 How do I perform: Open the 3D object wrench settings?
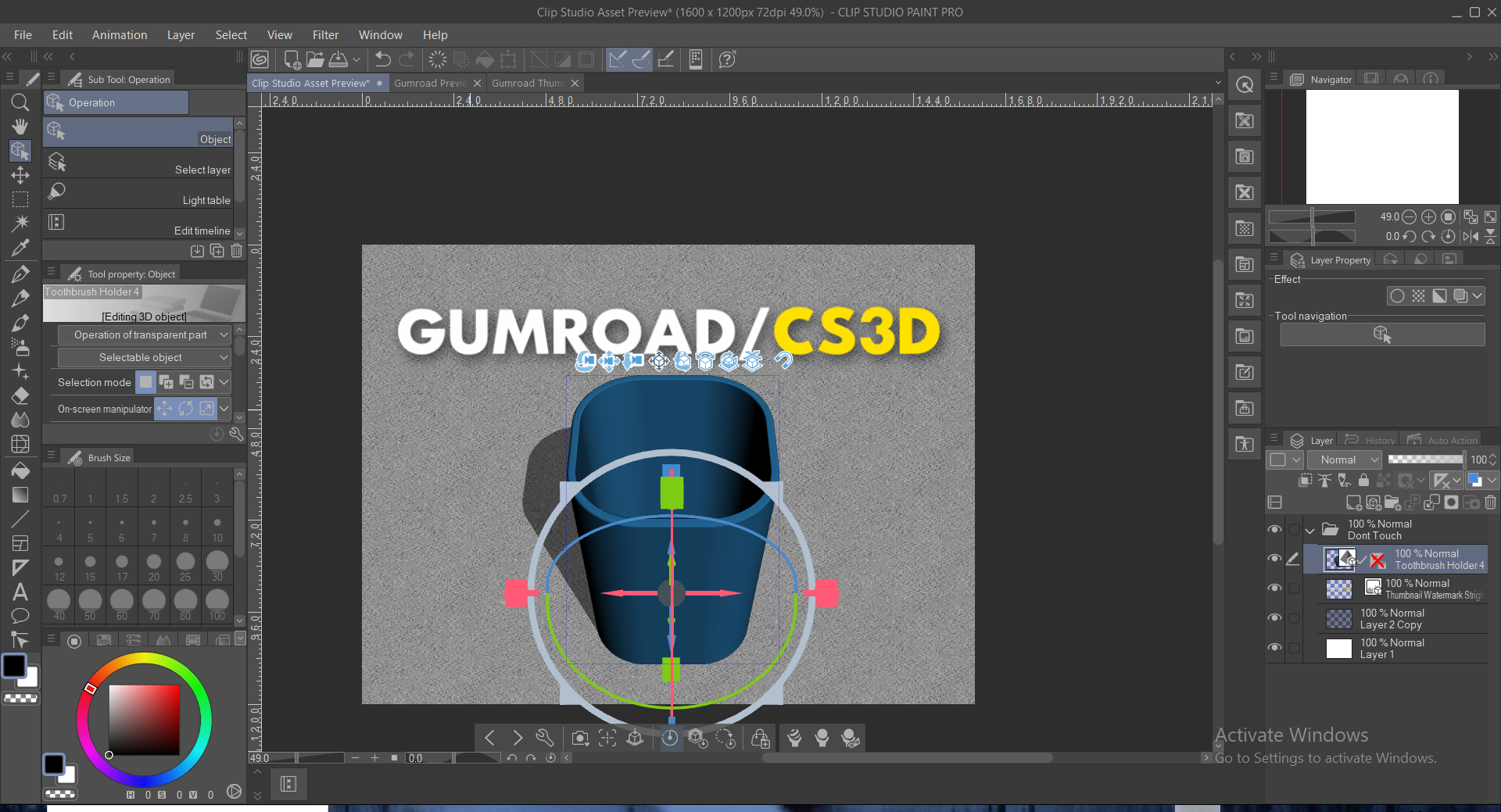(544, 738)
